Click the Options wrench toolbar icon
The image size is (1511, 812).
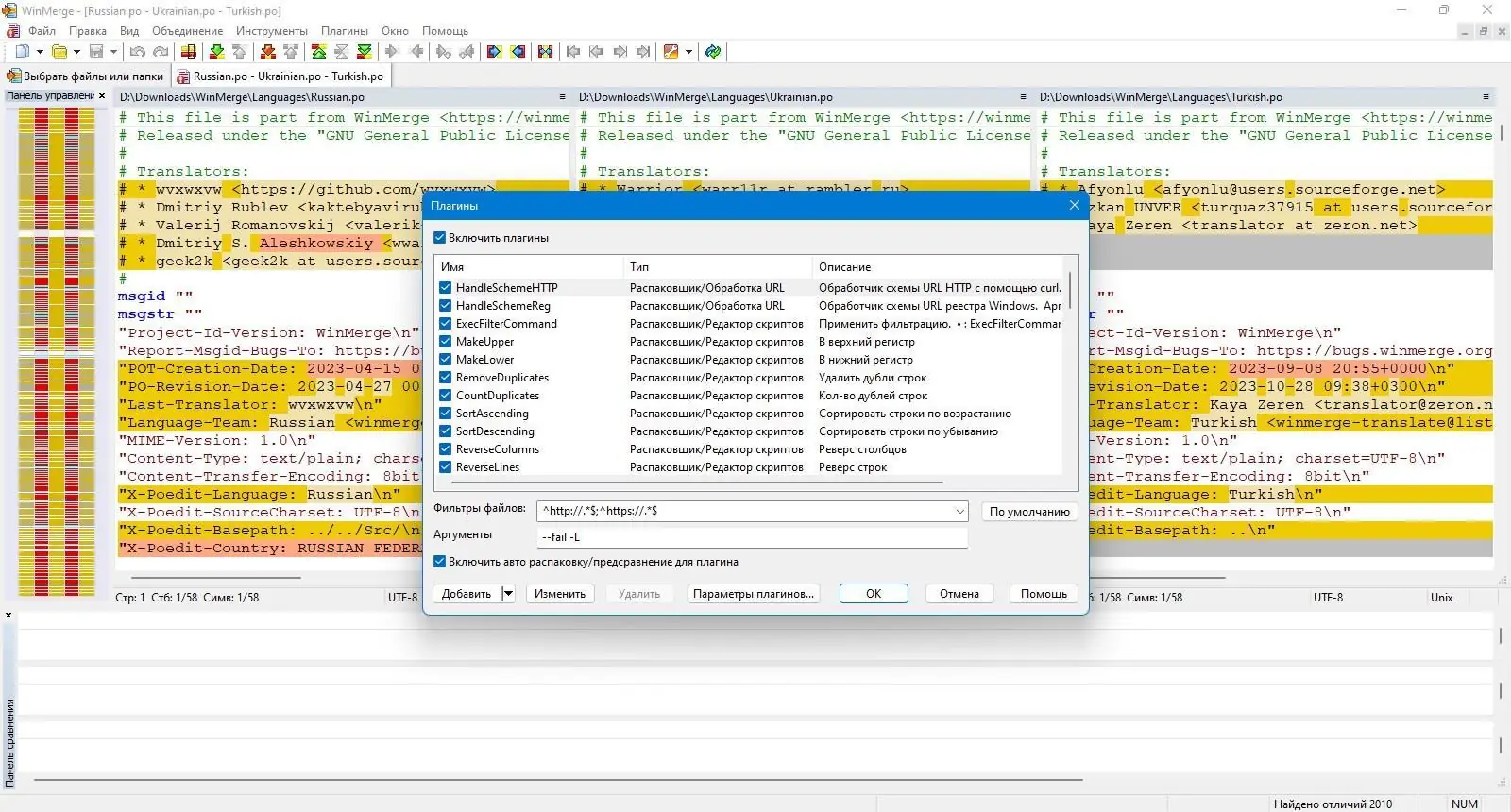click(x=671, y=52)
